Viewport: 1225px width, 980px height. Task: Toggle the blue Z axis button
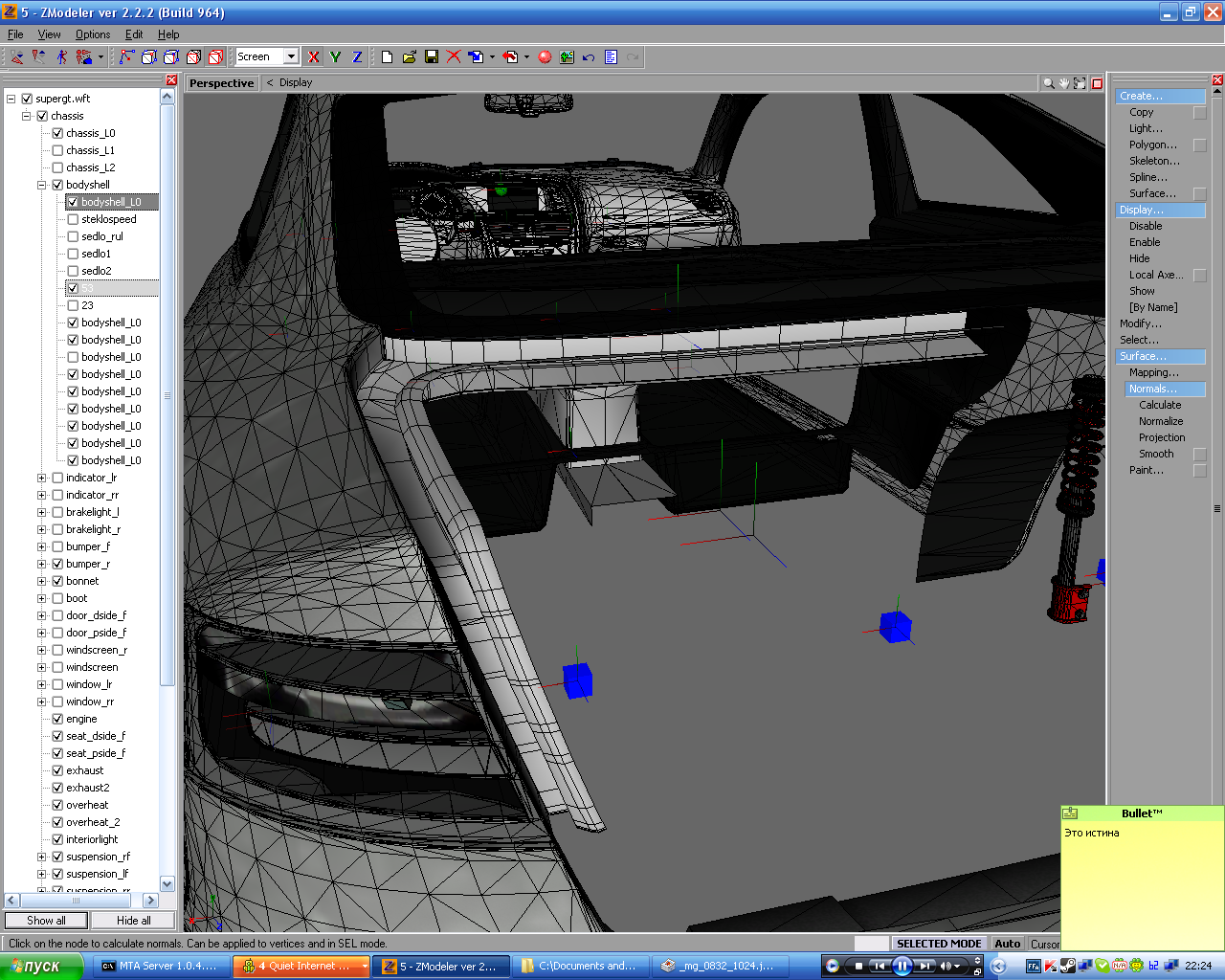point(357,57)
